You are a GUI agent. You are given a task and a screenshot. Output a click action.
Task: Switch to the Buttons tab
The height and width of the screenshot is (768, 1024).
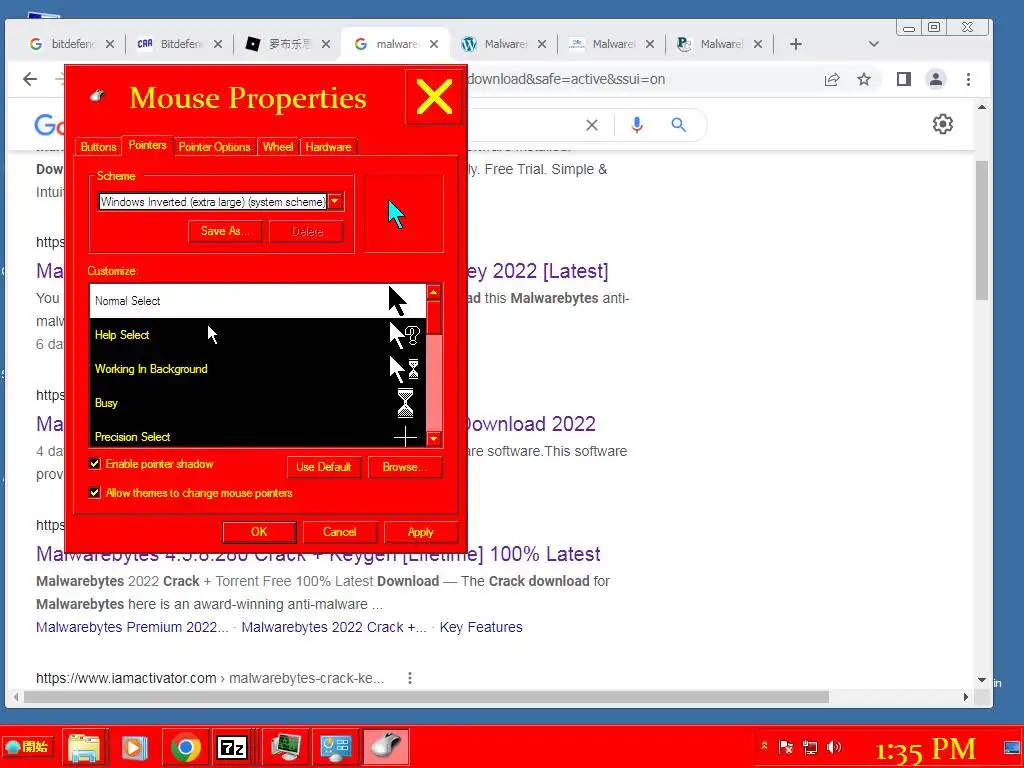(x=98, y=147)
